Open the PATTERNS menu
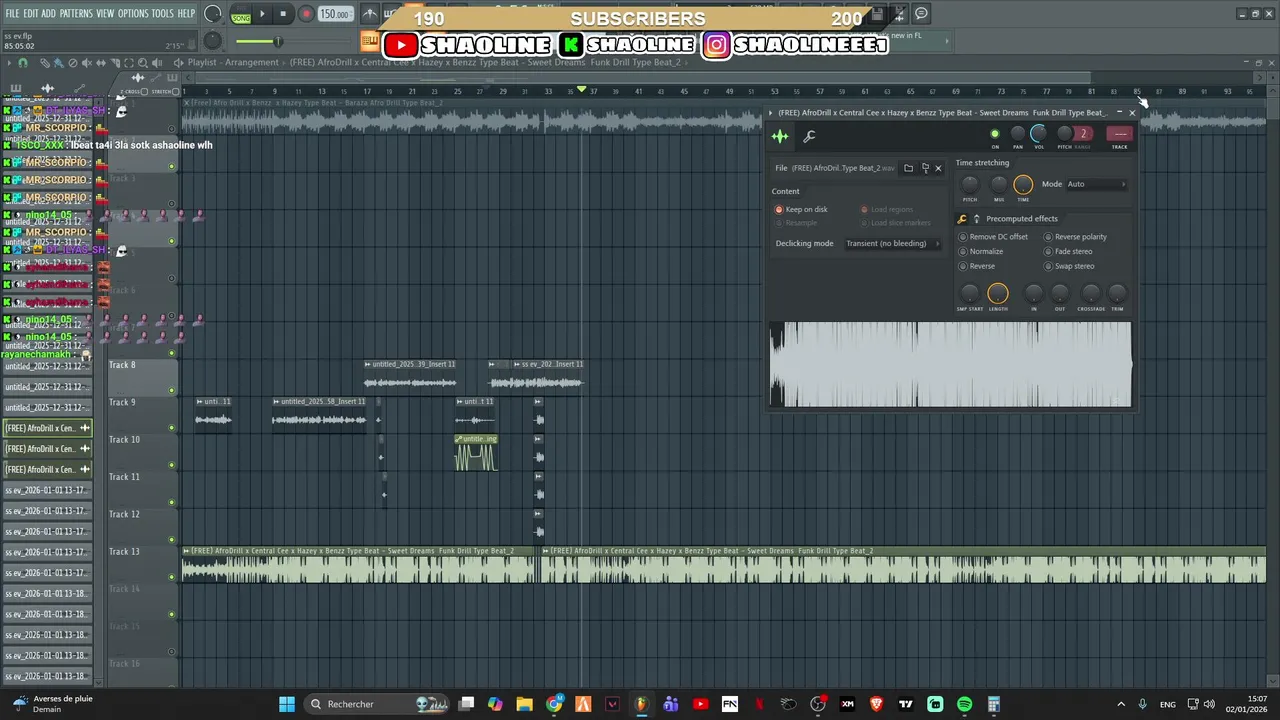 pos(76,14)
